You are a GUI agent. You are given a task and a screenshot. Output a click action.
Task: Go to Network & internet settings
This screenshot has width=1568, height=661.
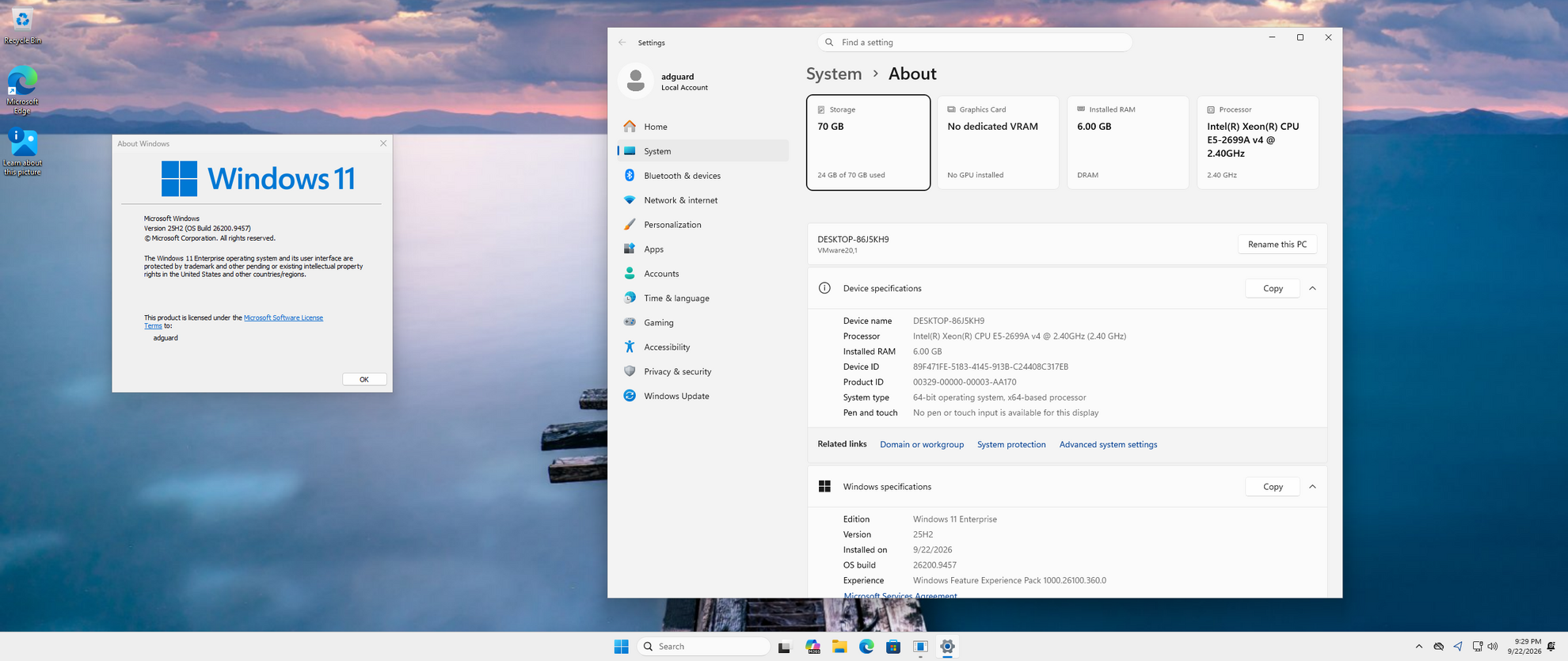pos(702,200)
